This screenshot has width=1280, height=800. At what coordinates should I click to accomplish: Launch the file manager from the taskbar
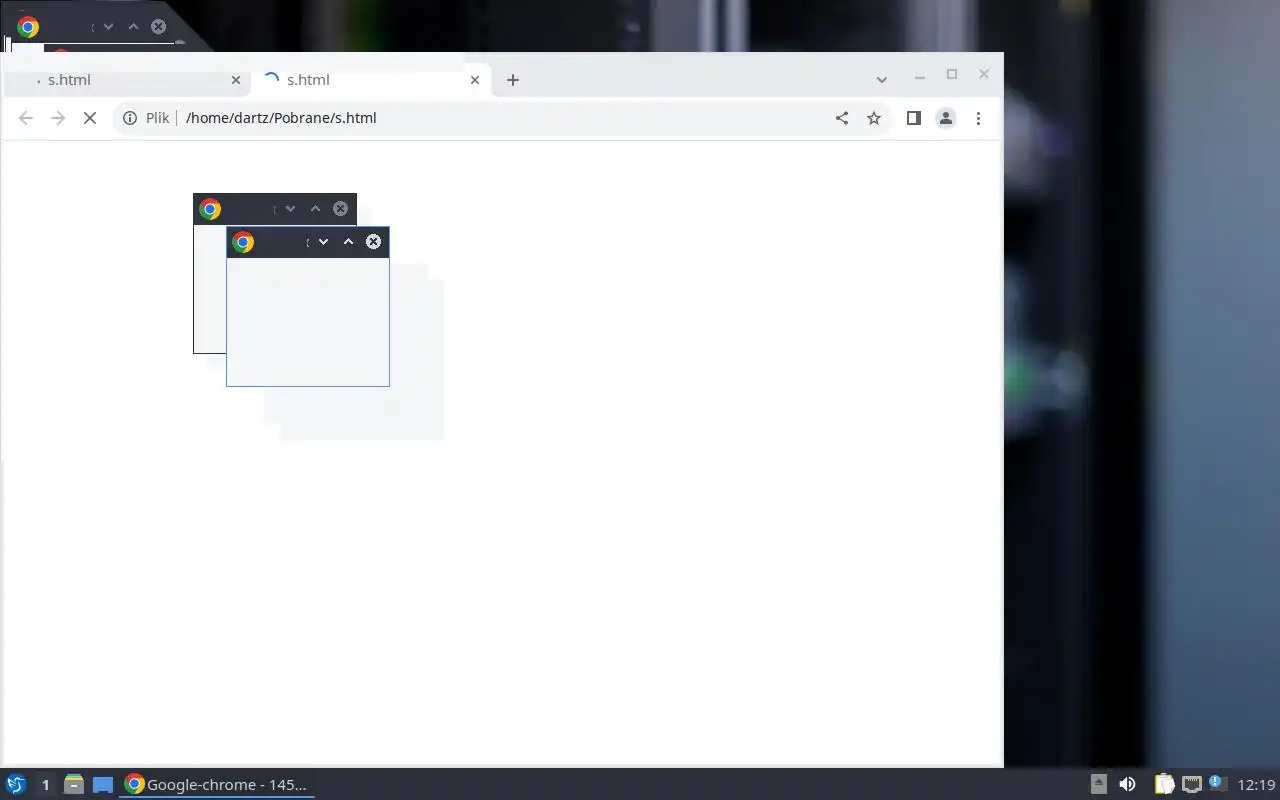73,784
